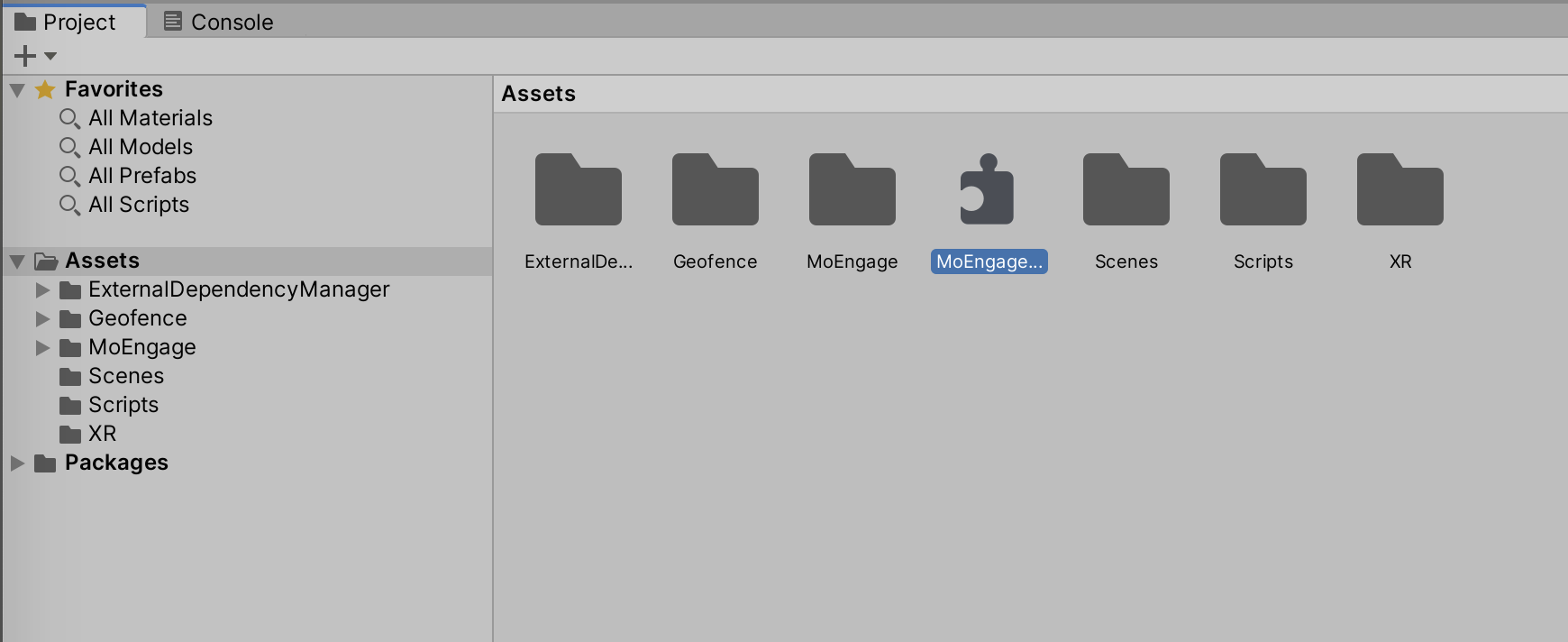
Task: Click the All Models search magnifier icon
Action: (69, 148)
